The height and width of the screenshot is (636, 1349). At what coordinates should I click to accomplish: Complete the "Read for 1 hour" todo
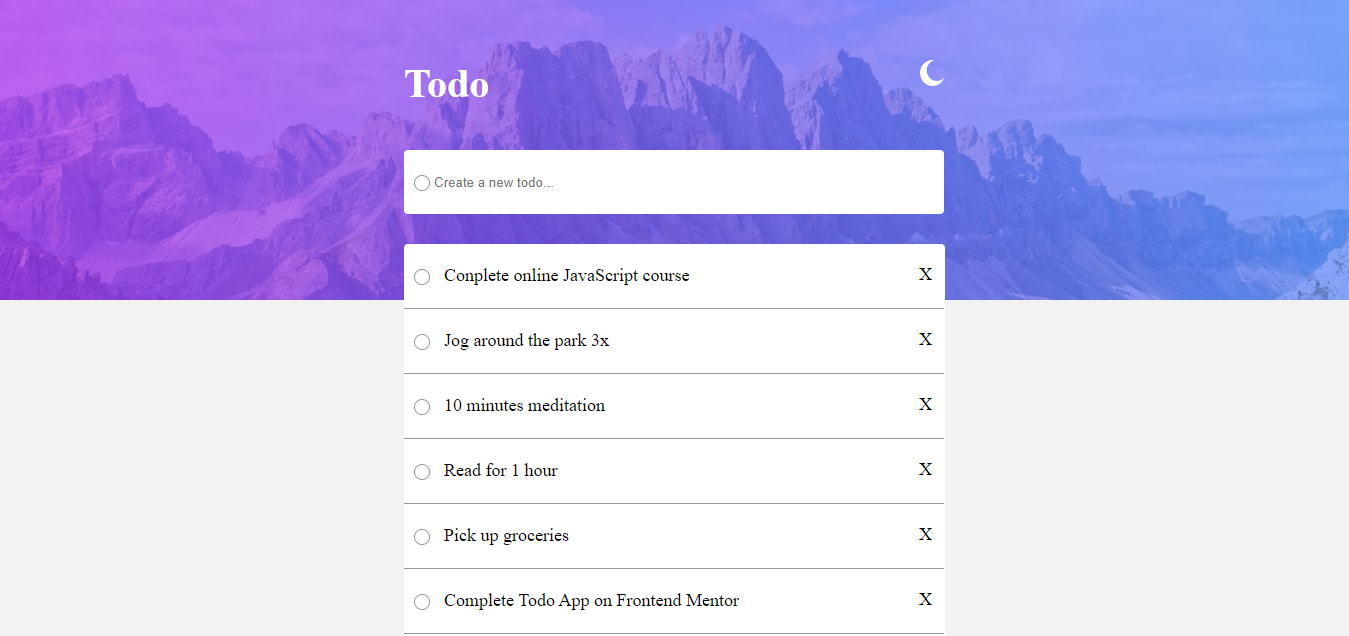point(422,472)
